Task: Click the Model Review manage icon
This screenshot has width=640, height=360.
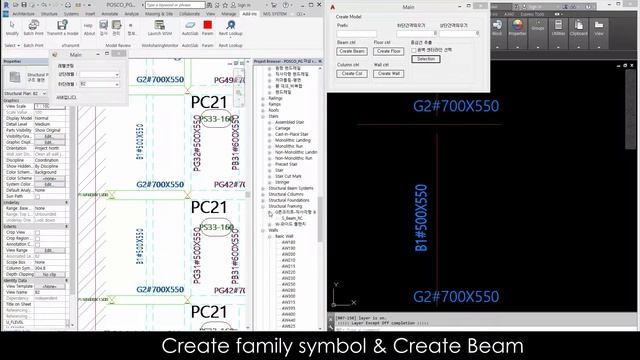Action: pos(117,25)
